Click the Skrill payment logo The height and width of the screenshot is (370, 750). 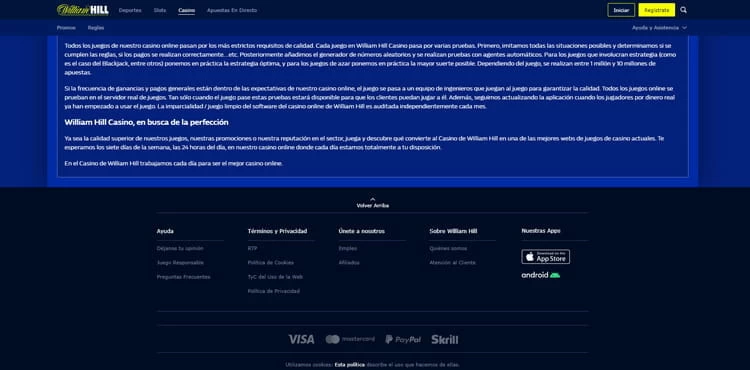pos(444,339)
